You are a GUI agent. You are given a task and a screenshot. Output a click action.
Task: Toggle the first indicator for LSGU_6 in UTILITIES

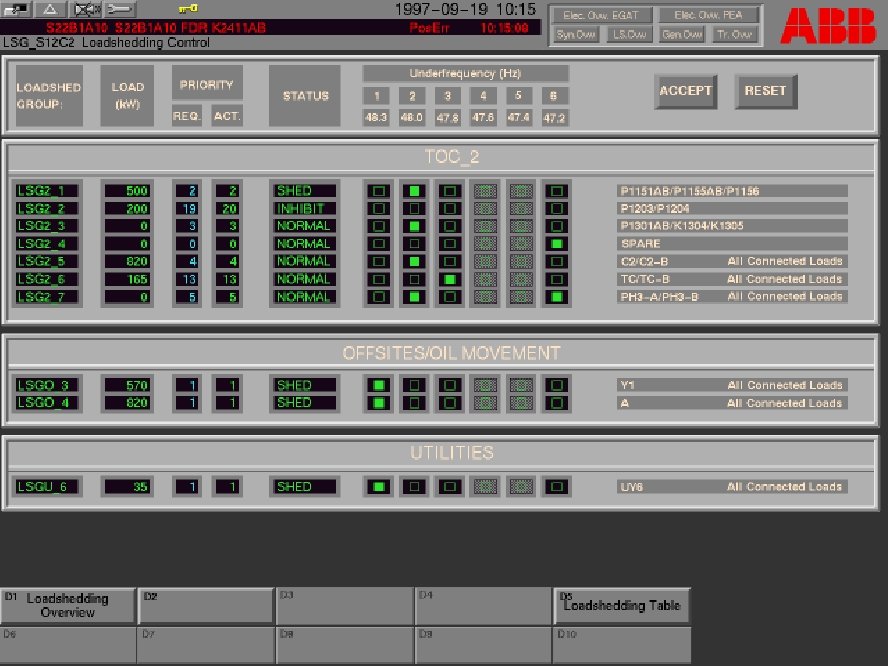377,486
